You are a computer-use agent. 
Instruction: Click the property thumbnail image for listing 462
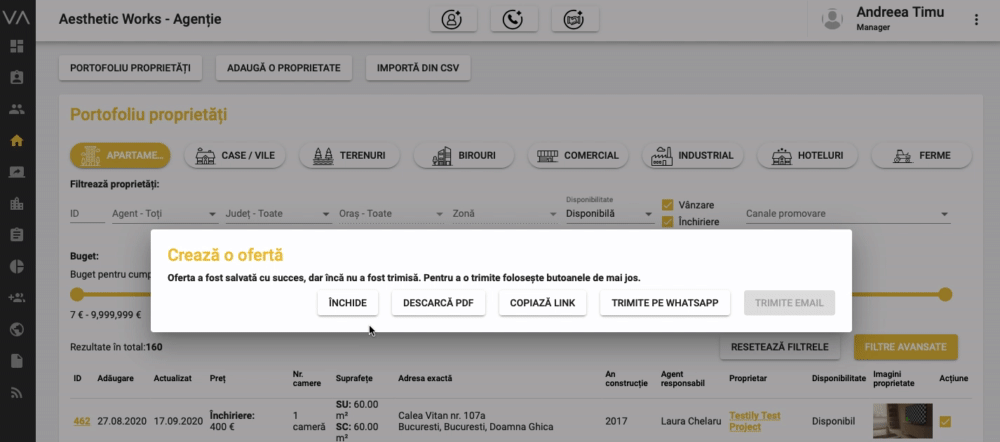(x=900, y=420)
